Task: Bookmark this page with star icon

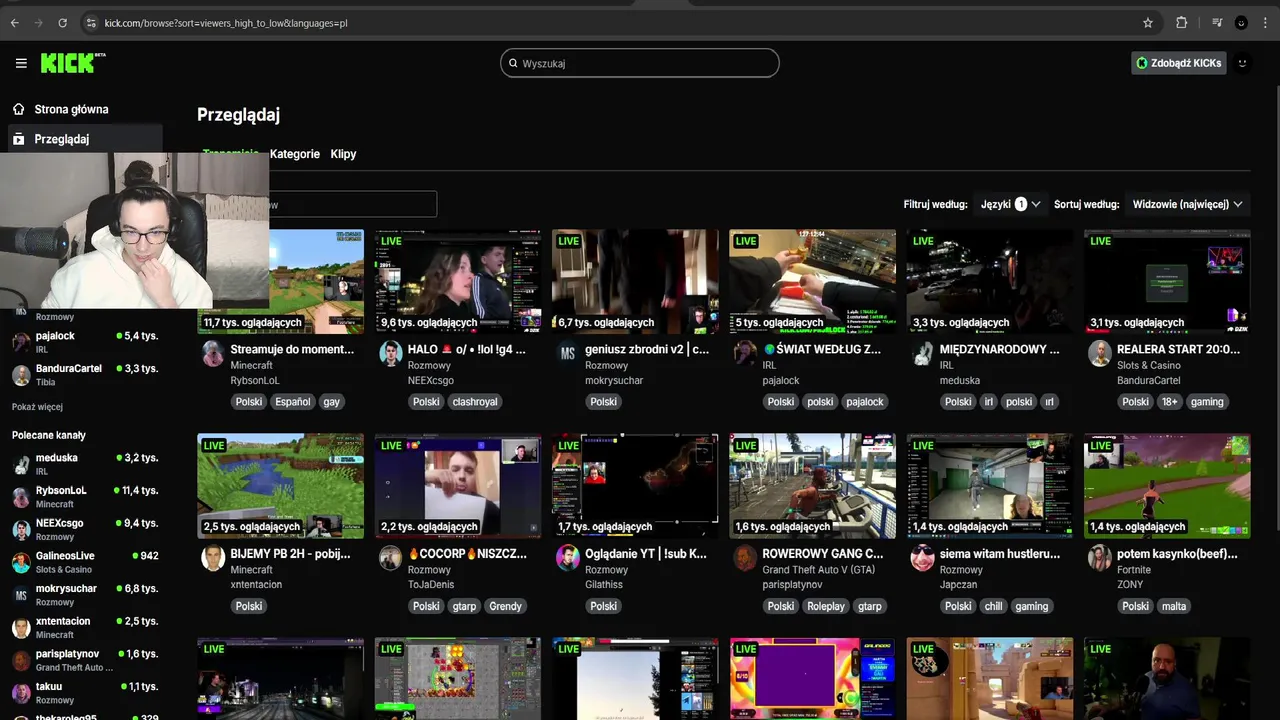Action: click(1148, 22)
